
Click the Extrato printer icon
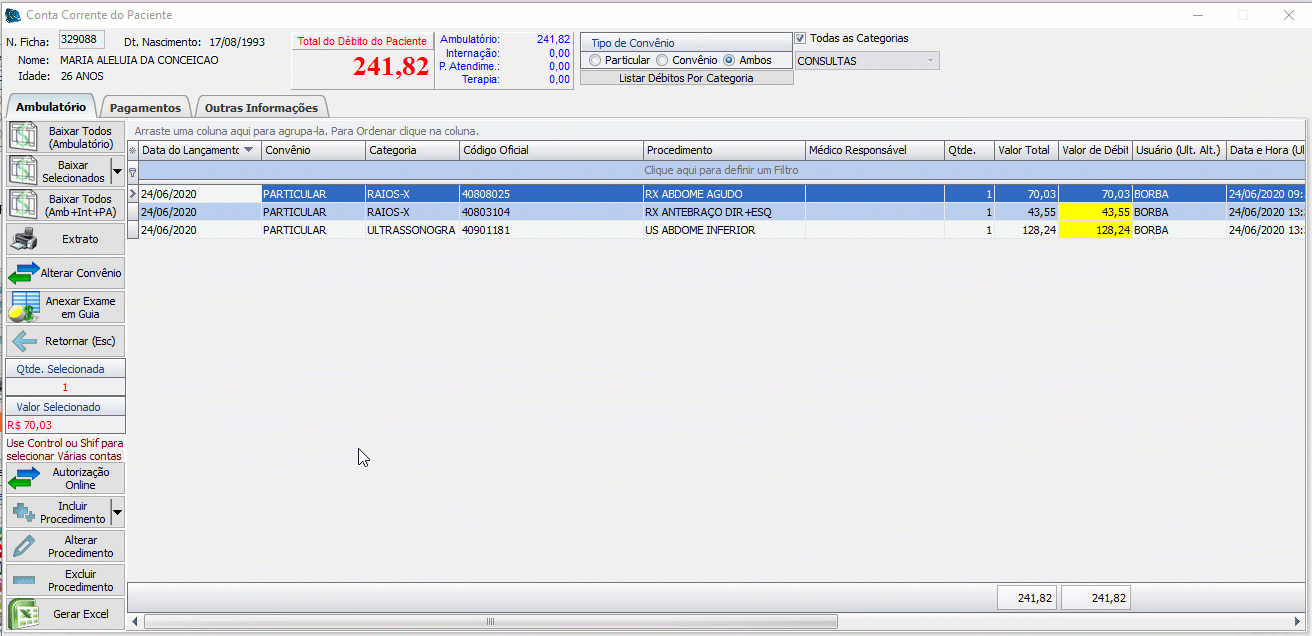tap(24, 239)
